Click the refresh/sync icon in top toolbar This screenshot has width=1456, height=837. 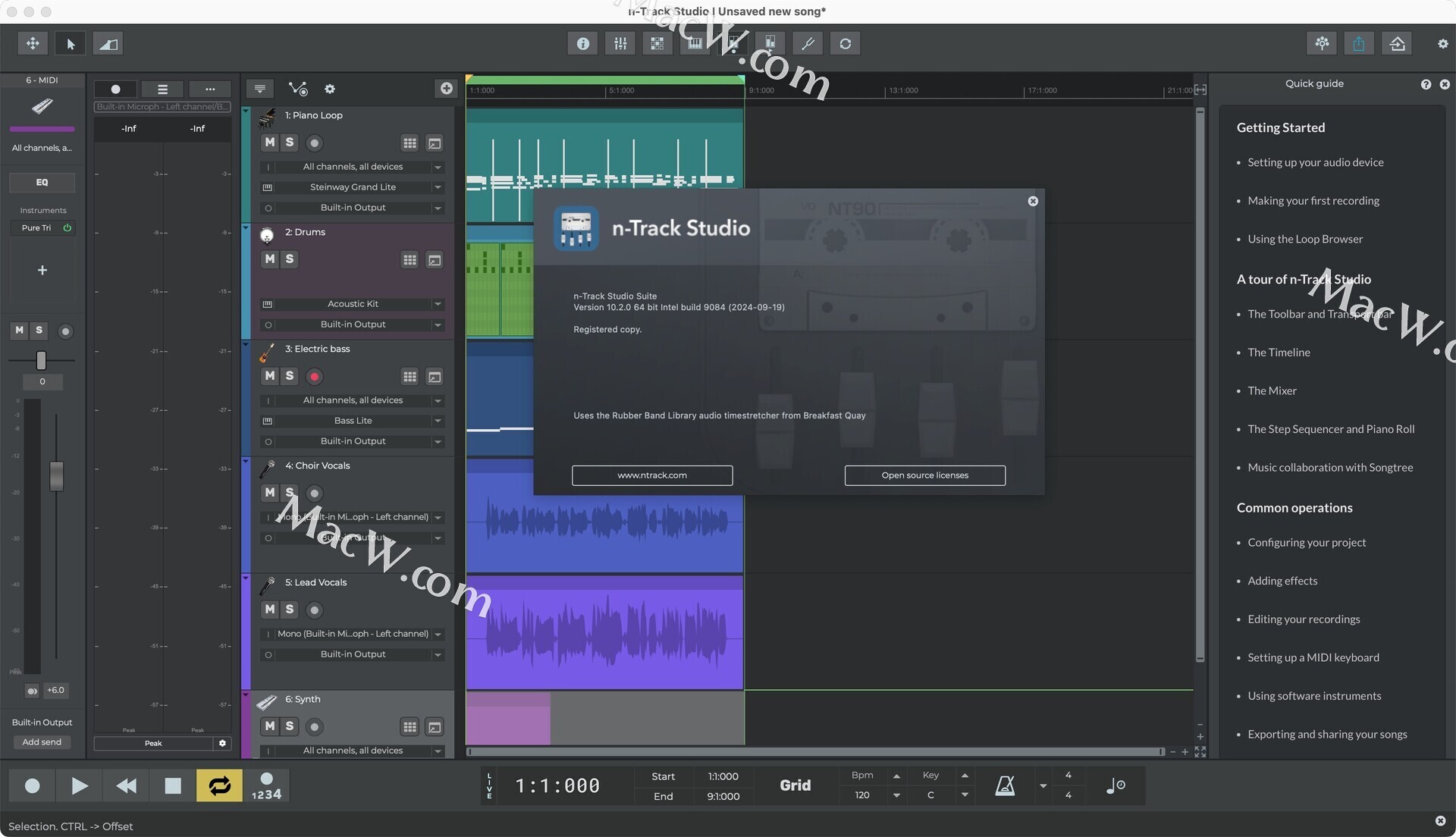click(x=845, y=43)
